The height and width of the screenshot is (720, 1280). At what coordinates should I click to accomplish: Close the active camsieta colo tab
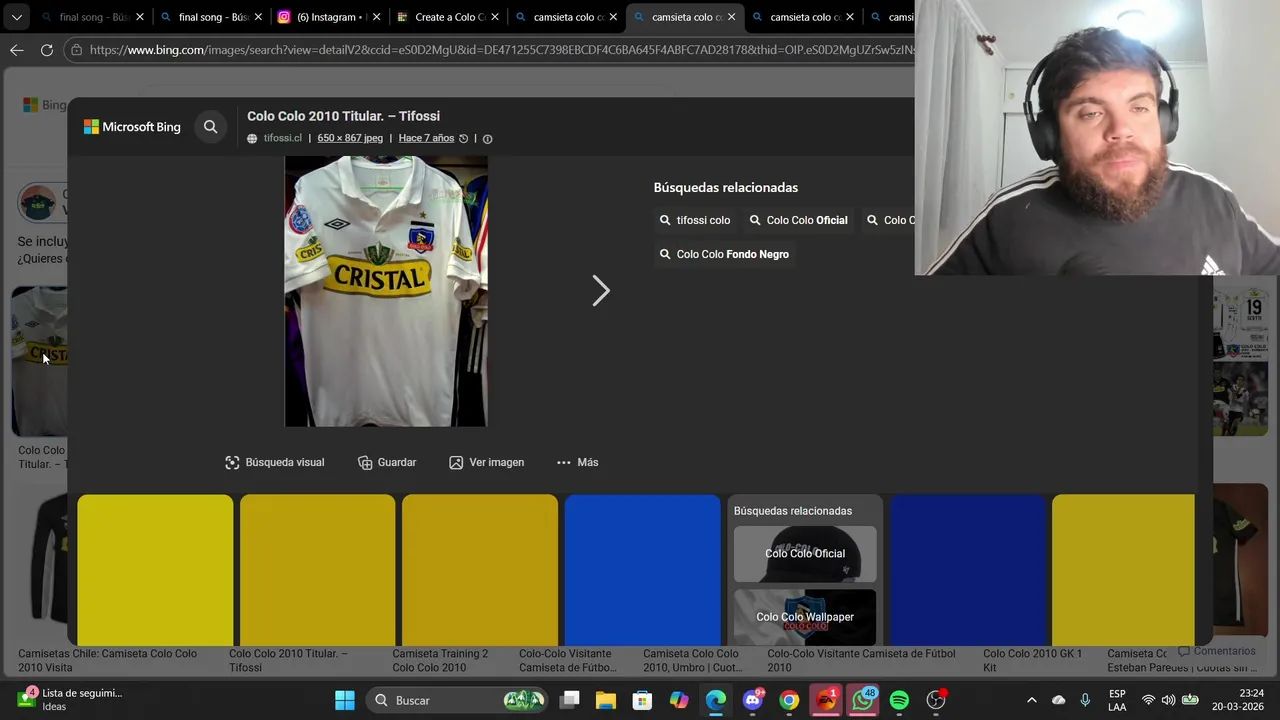(x=731, y=17)
